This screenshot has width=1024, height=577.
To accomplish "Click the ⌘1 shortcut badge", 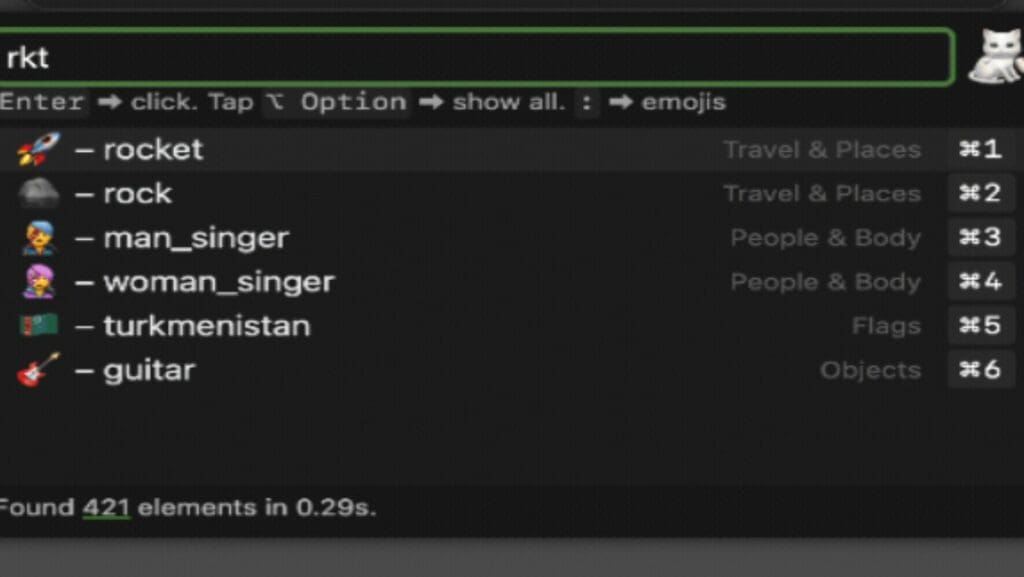I will tap(980, 149).
